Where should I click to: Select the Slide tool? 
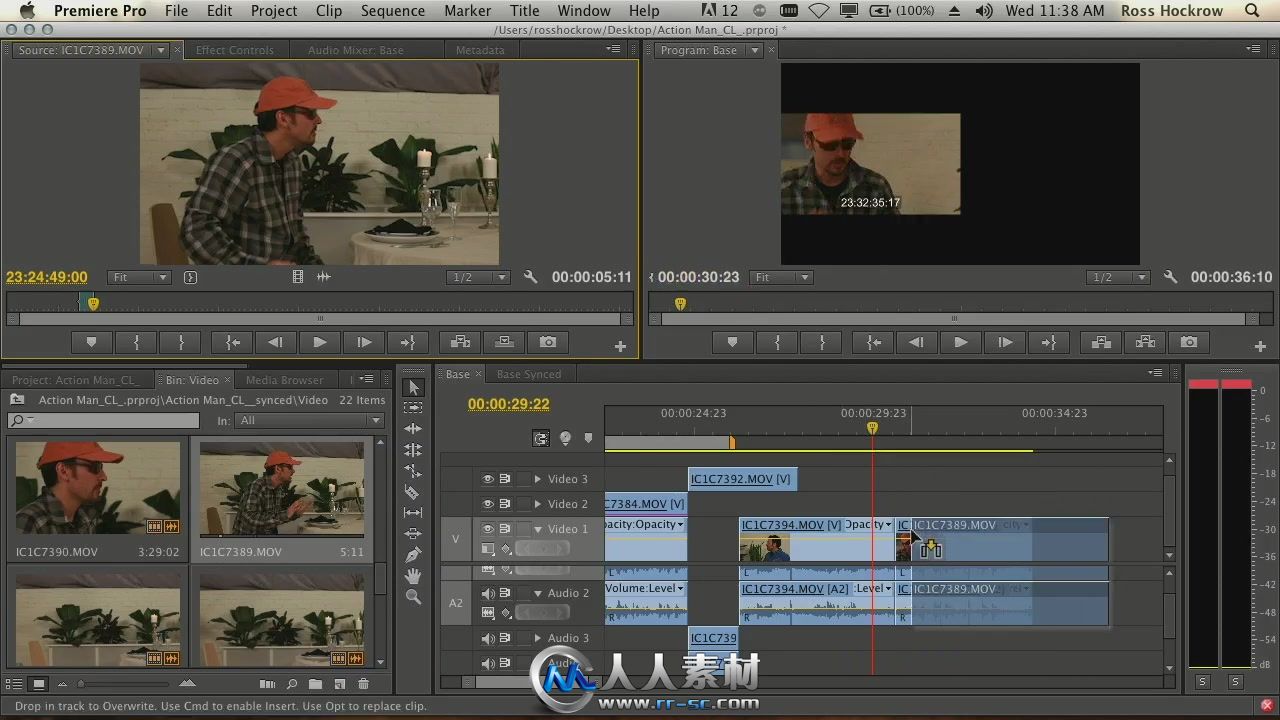(x=414, y=534)
